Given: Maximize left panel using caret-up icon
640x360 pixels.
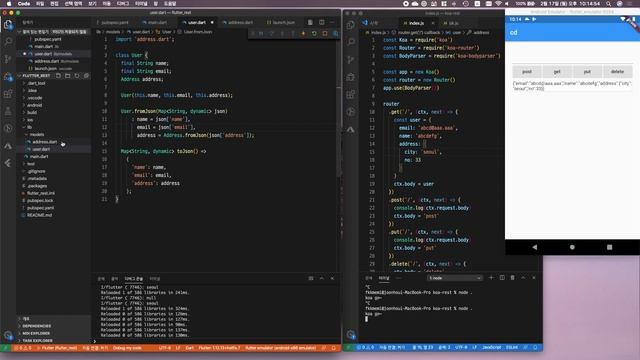Looking at the screenshot, I should click(x=322, y=278).
